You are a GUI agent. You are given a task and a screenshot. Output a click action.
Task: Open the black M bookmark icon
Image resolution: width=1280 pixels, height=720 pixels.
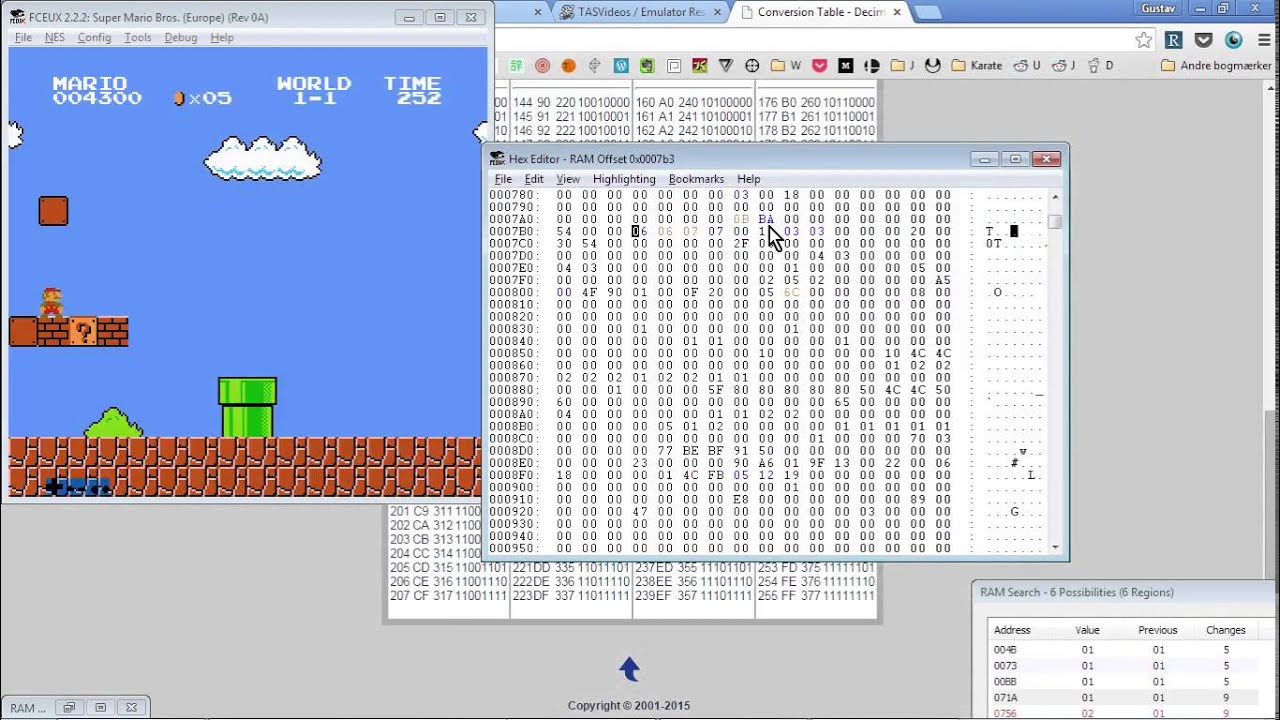[x=846, y=66]
